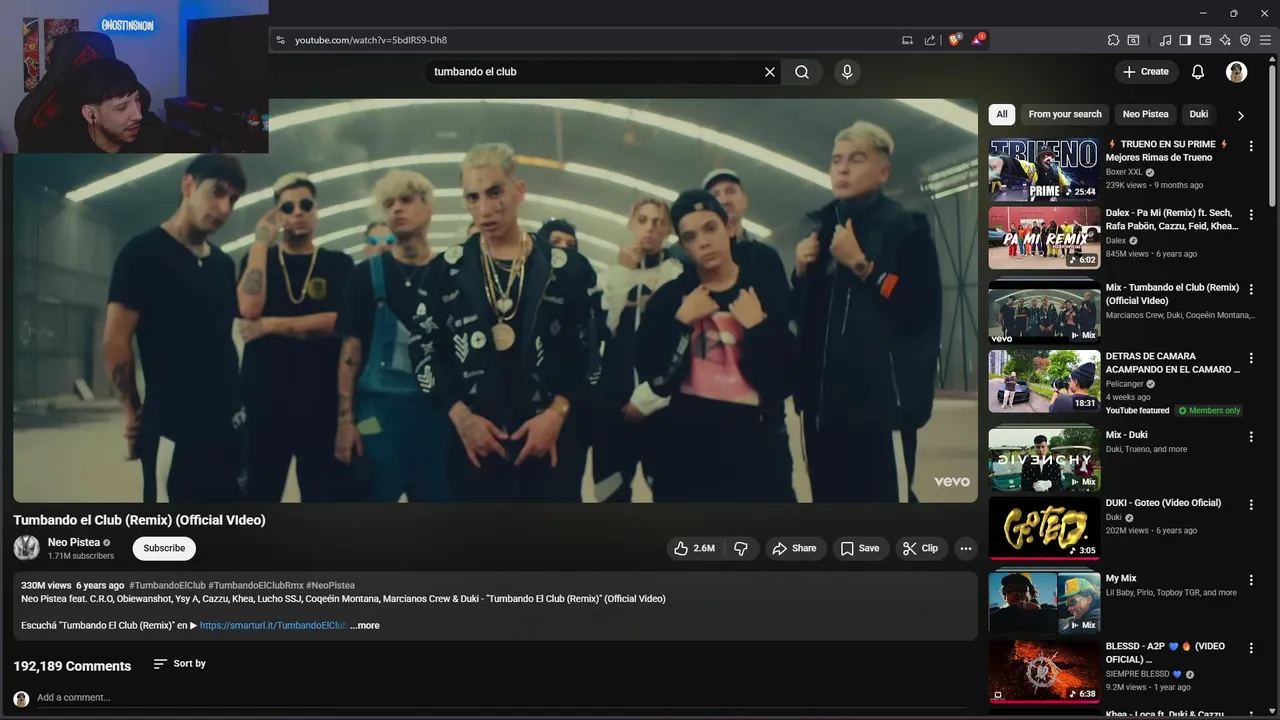
Task: Open Brave Rewards triangle icon
Action: click(978, 39)
